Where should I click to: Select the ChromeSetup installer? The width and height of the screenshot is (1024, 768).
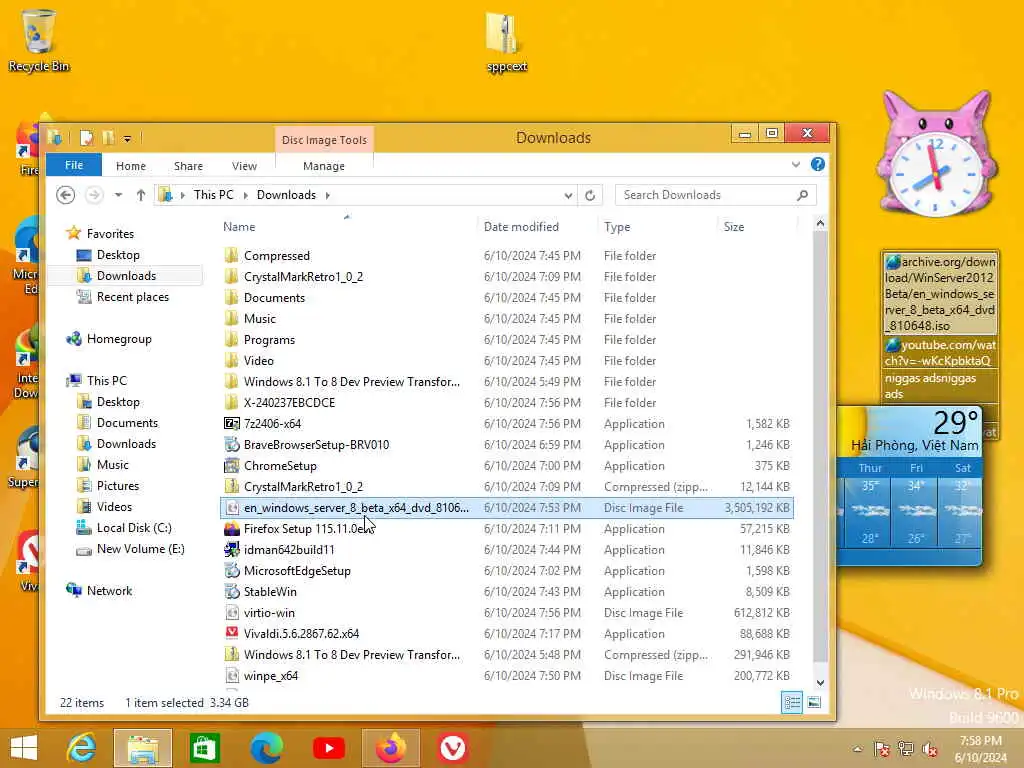[x=507, y=466]
